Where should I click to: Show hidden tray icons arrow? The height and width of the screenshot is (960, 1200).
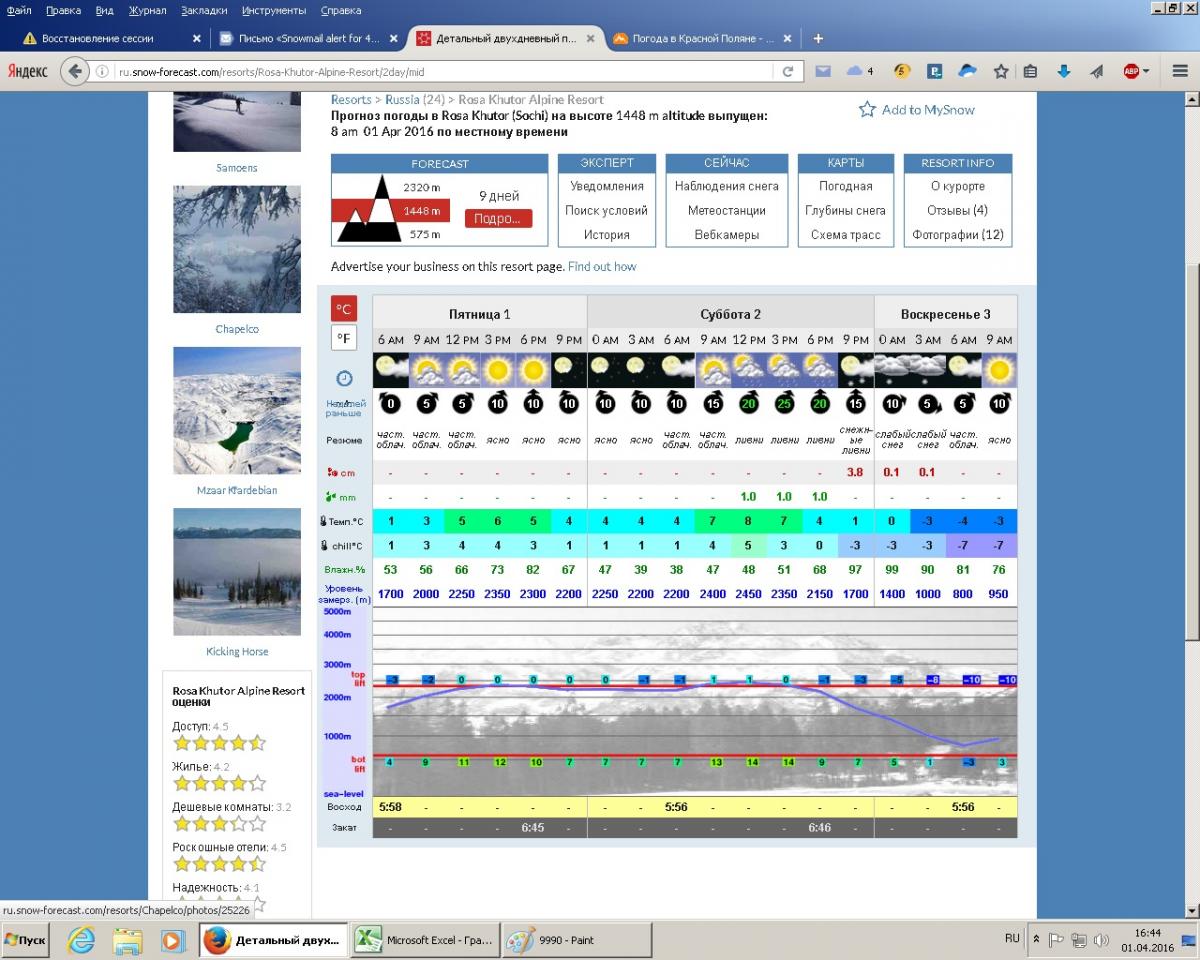coord(1036,940)
